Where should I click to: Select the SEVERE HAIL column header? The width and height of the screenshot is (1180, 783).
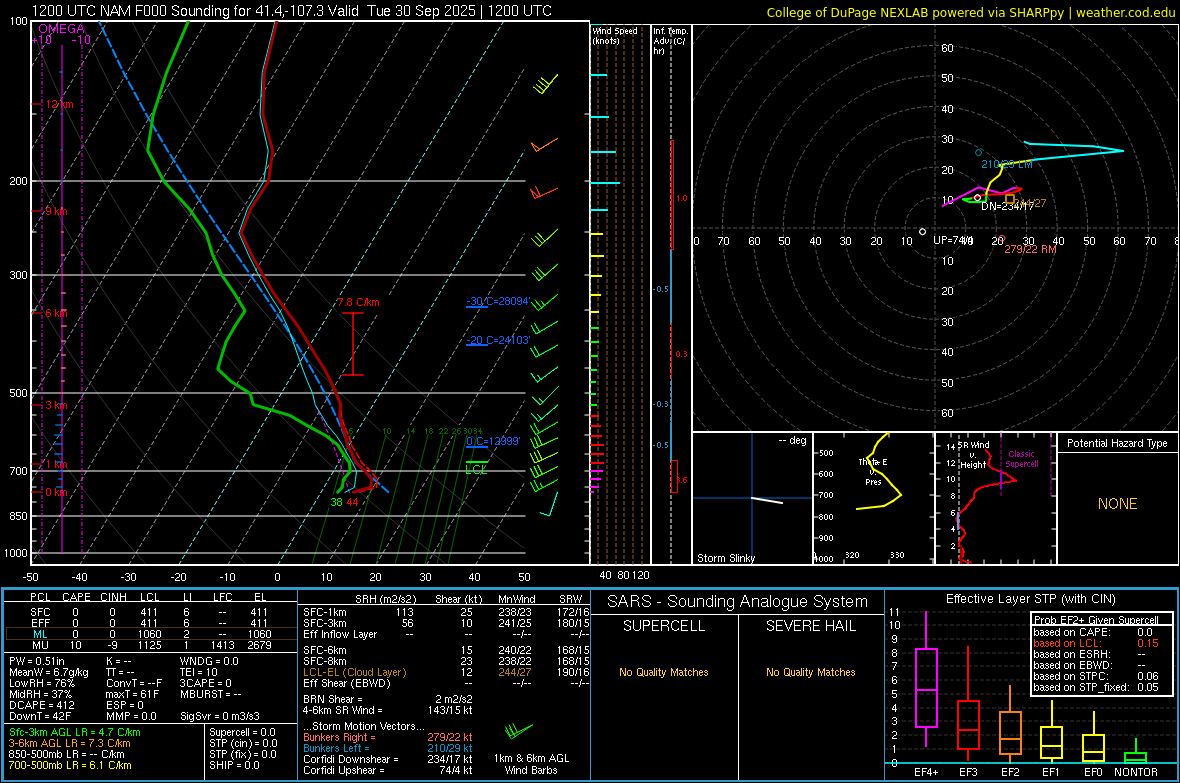click(x=810, y=626)
